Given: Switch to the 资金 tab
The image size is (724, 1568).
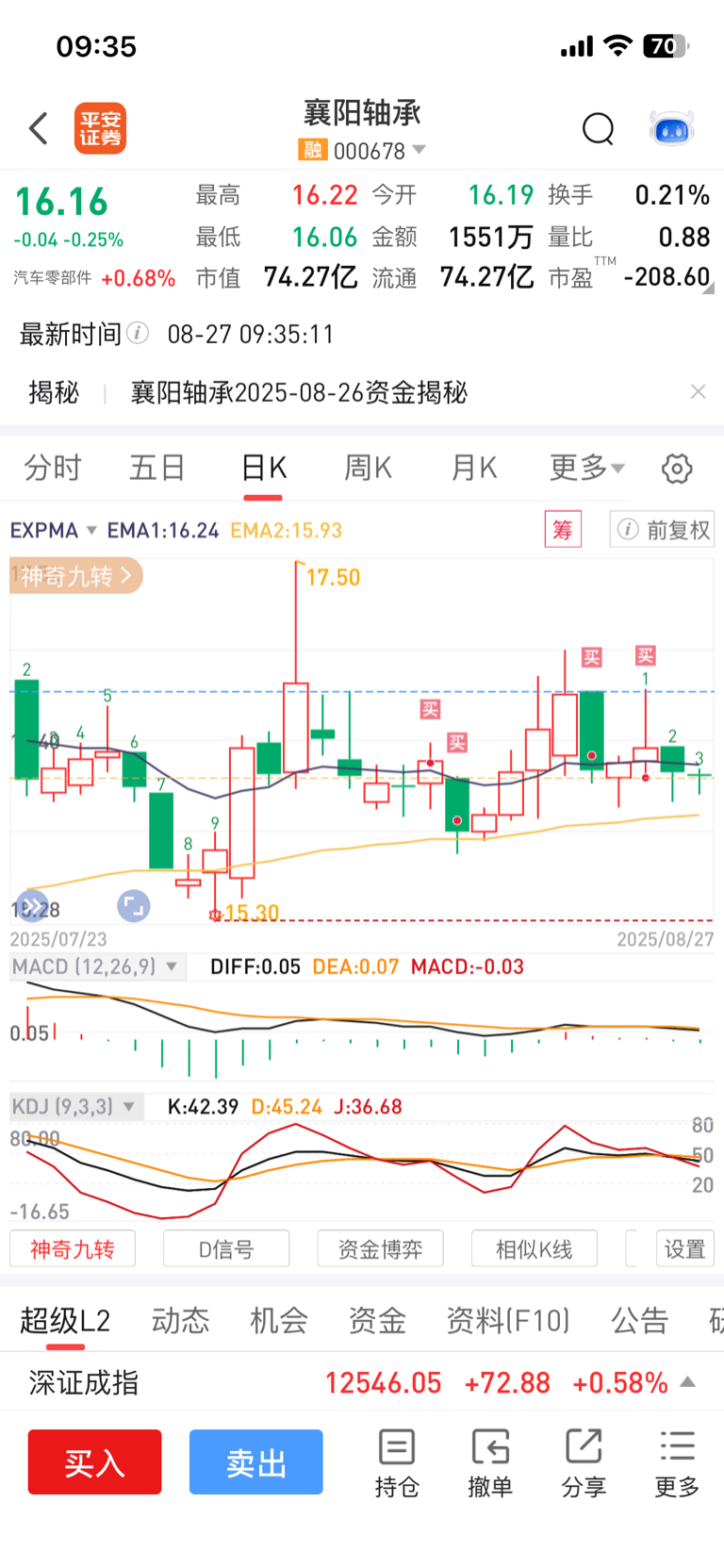Looking at the screenshot, I should [377, 1321].
